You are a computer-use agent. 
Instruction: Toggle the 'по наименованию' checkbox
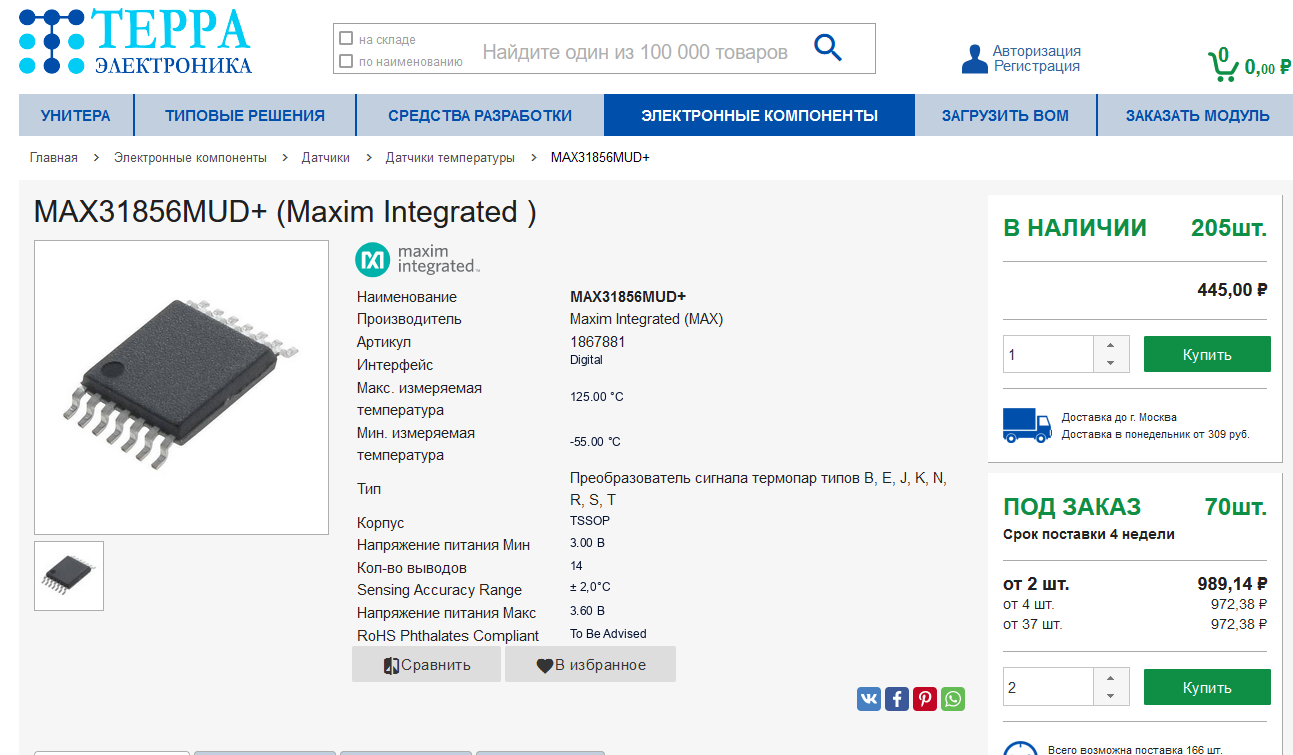pyautogui.click(x=346, y=61)
